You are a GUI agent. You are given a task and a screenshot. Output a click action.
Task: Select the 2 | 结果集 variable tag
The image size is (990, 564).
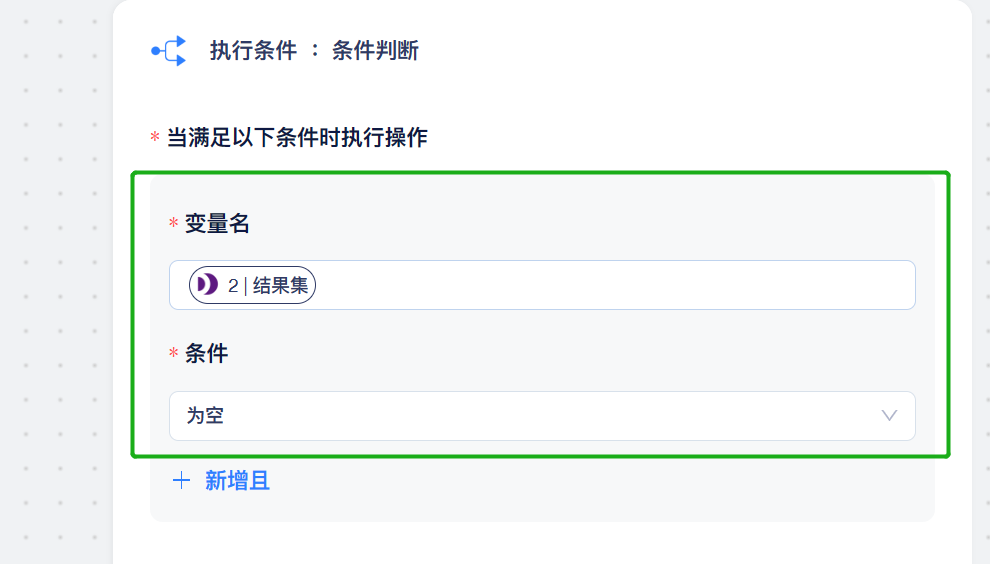pyautogui.click(x=252, y=285)
